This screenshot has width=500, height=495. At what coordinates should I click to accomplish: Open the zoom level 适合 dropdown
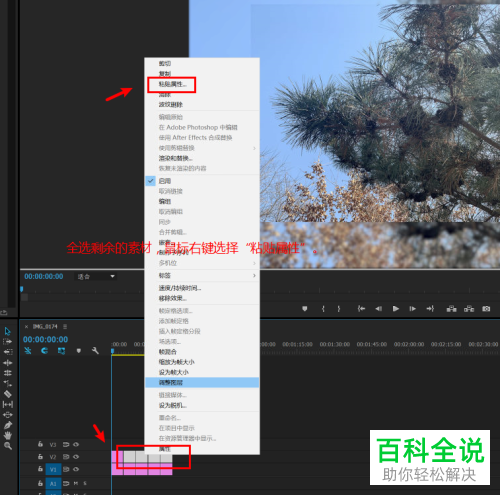[95, 276]
